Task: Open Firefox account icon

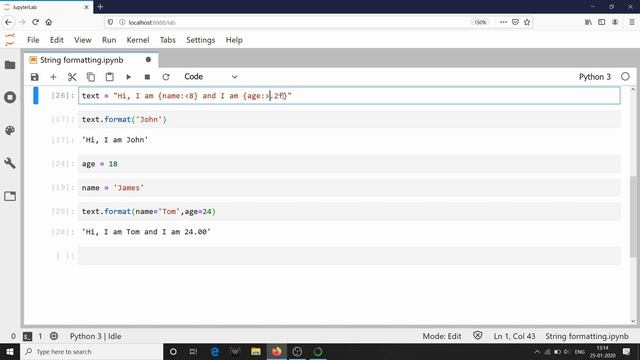Action: (x=615, y=22)
